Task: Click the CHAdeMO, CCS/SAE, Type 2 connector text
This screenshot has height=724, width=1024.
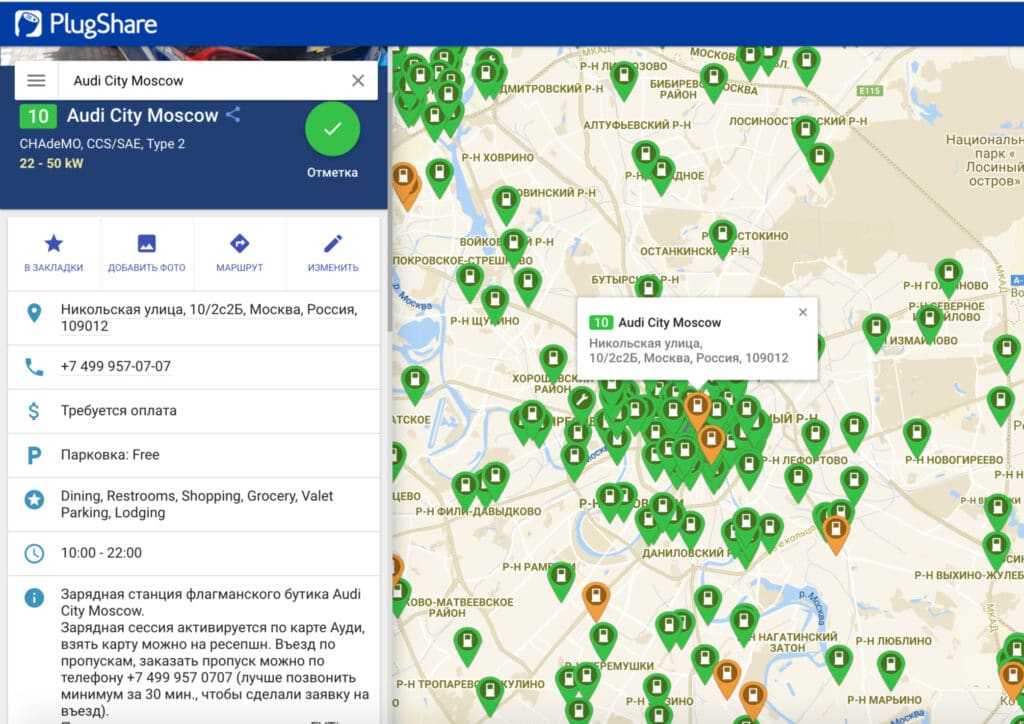Action: (x=103, y=144)
